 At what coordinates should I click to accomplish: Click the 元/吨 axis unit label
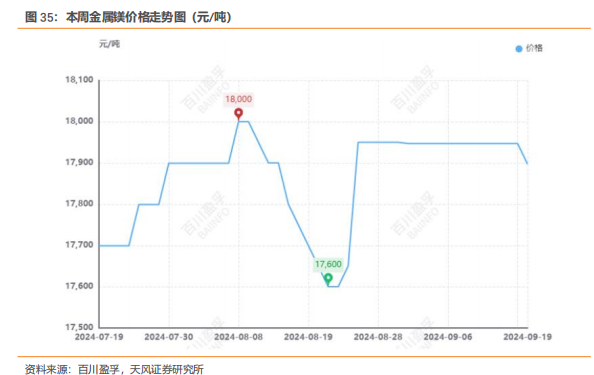click(109, 44)
